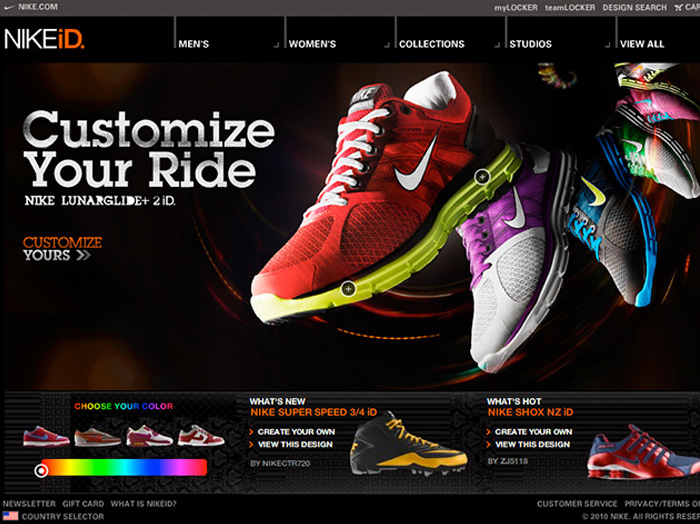Screen dimensions: 700x524
Task: Click View This Design under Nike Shox NZ
Action: click(533, 444)
